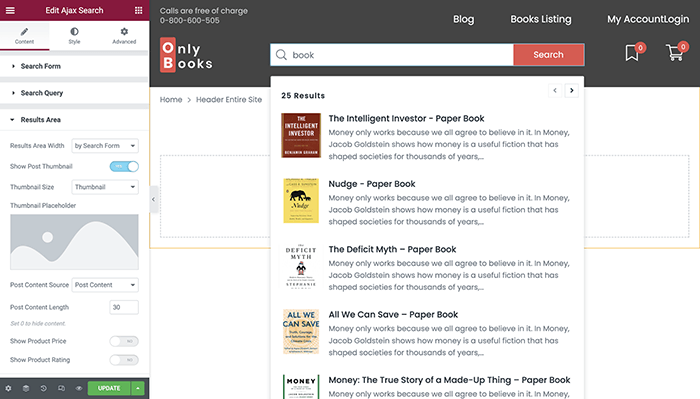Viewport: 700px width, 399px height.
Task: Click the Nudge book cover thumbnail
Action: (x=301, y=201)
